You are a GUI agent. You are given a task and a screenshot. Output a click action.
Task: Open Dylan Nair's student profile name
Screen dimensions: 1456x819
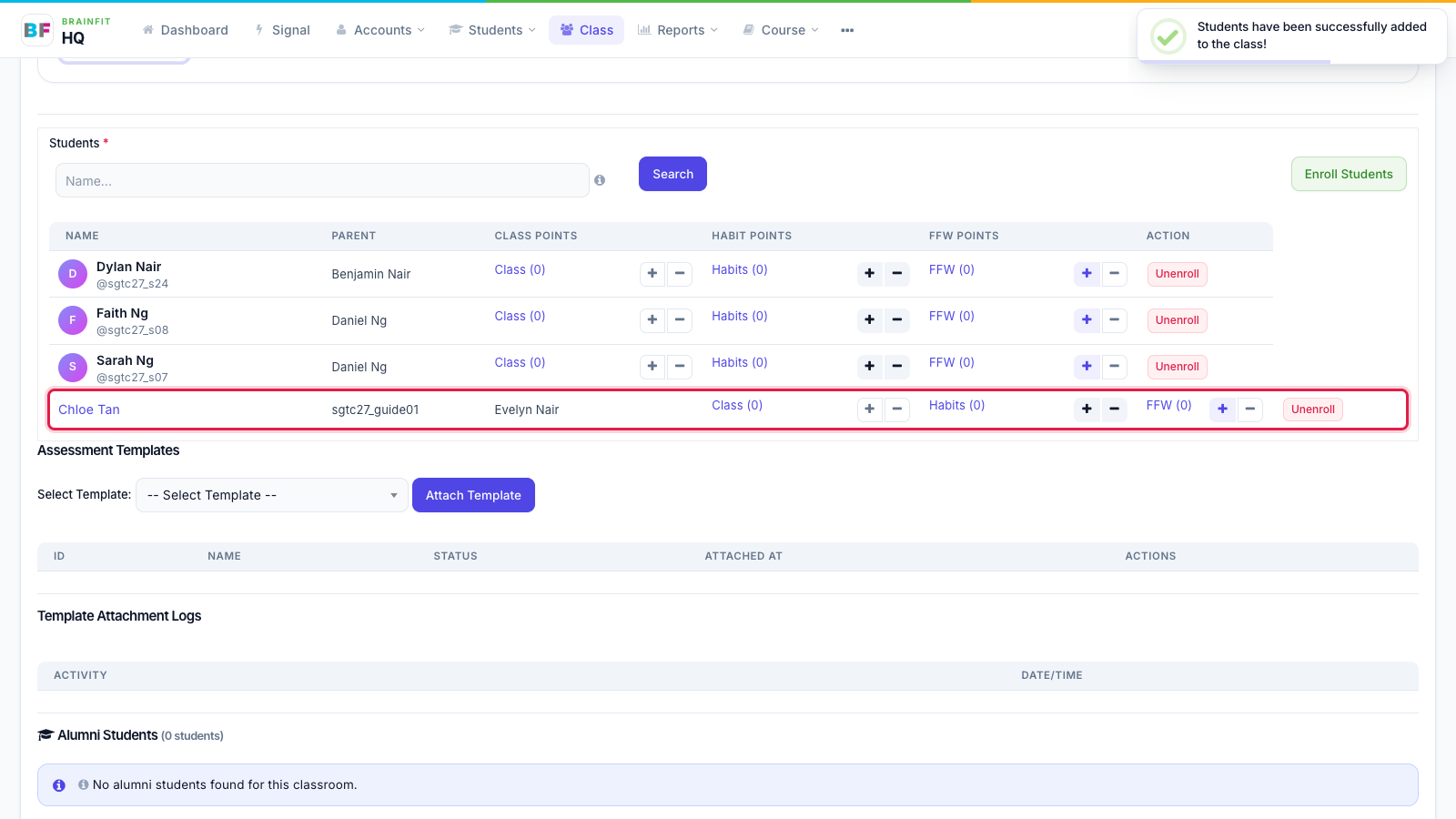pos(128,267)
